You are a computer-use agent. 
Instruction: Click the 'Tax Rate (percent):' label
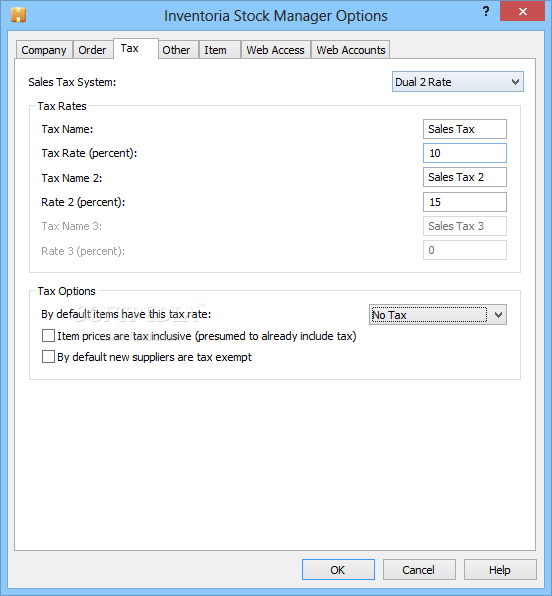point(89,153)
